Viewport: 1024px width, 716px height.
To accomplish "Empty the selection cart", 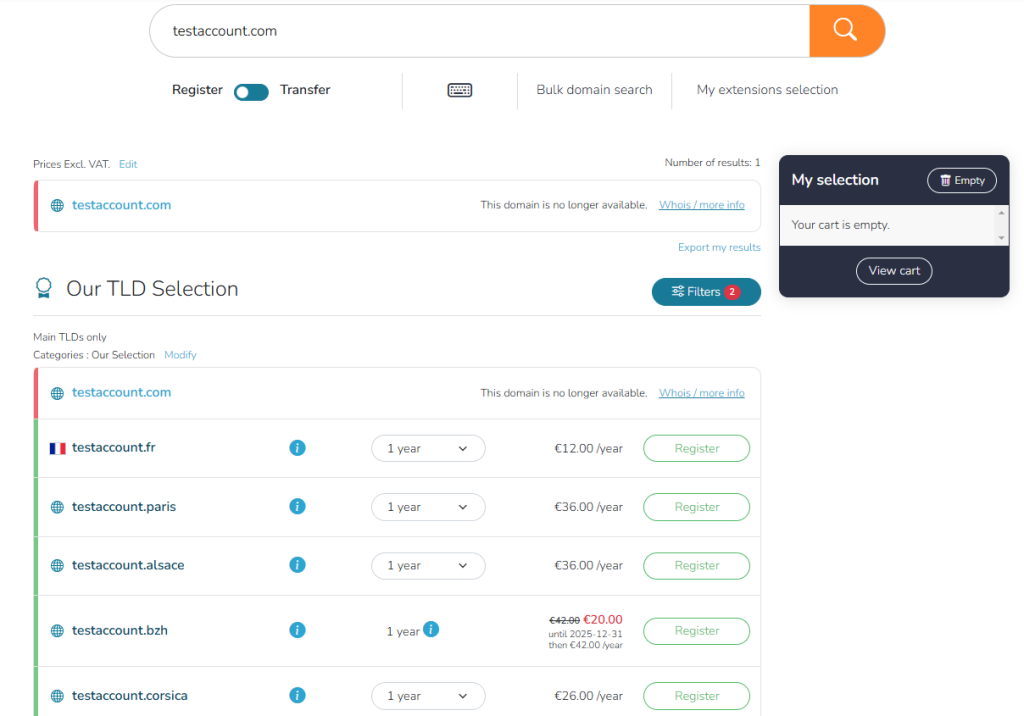I will coord(962,181).
